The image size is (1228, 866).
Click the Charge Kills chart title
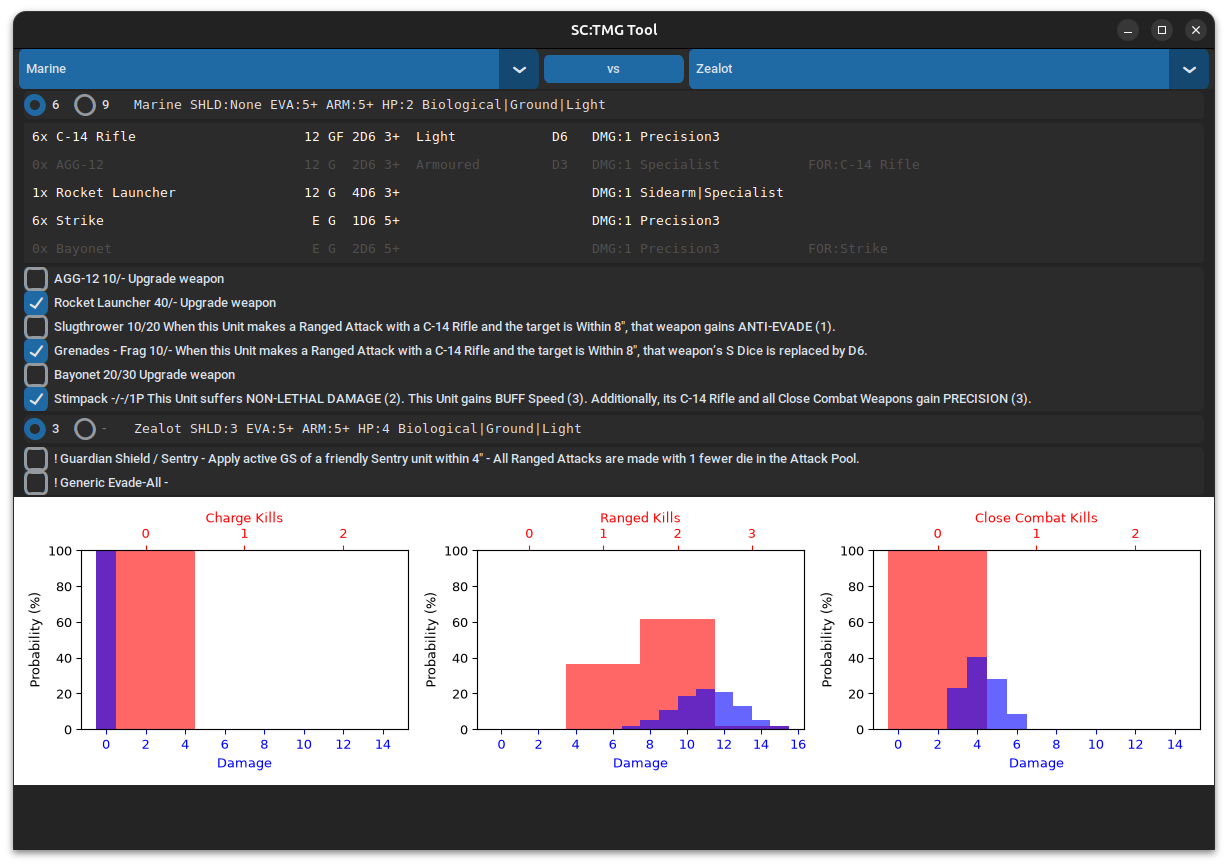tap(244, 518)
